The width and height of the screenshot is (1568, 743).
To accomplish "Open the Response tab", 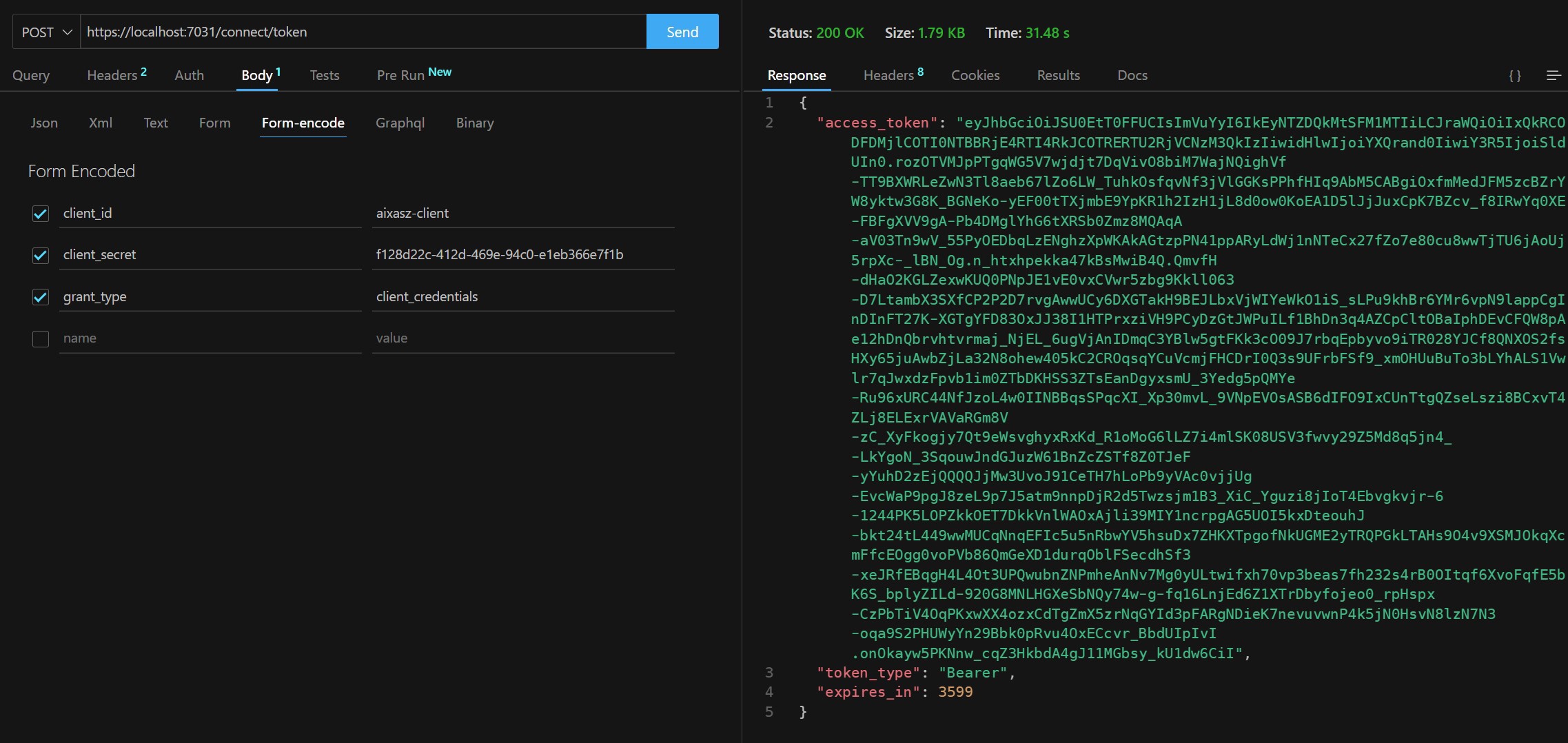I will pyautogui.click(x=797, y=75).
